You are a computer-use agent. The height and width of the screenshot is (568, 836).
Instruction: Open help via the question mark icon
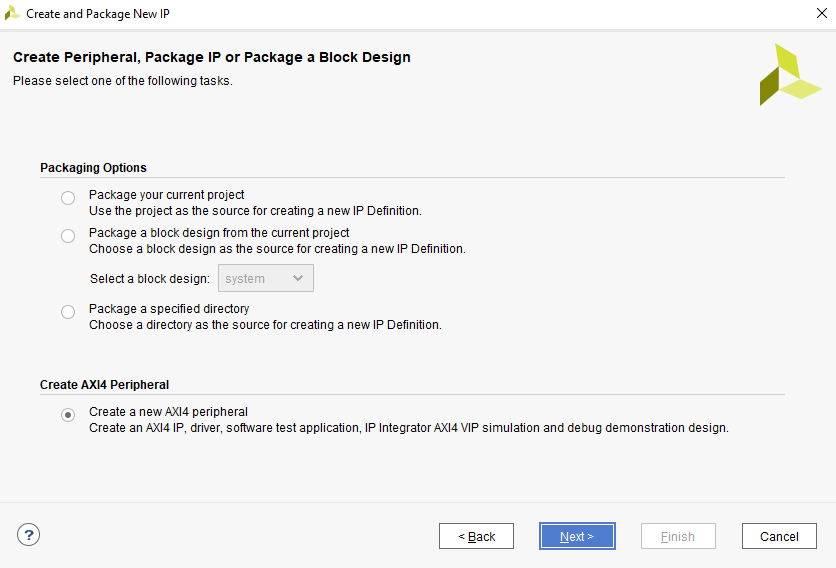[x=28, y=535]
